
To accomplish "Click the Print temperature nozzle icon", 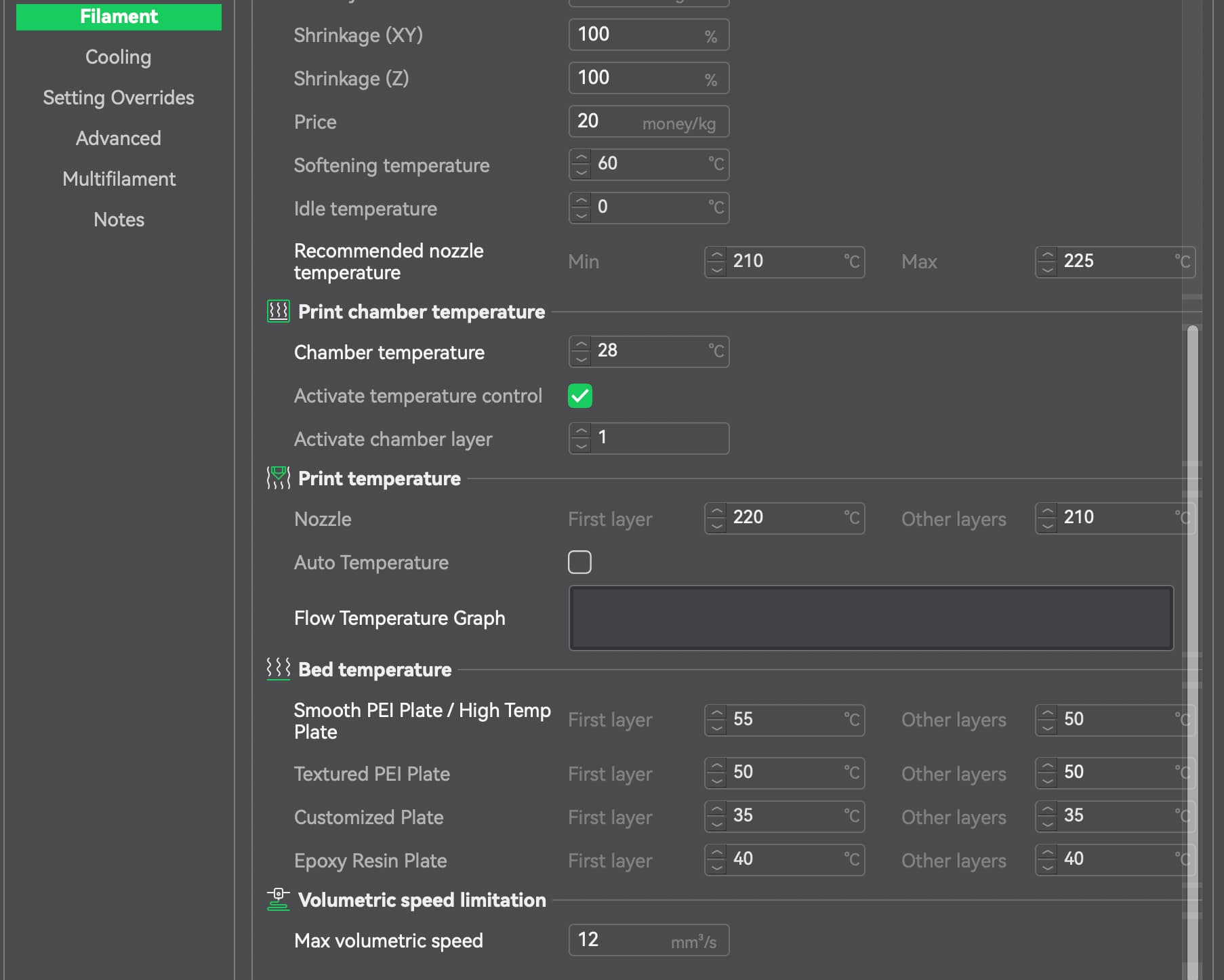I will click(278, 478).
